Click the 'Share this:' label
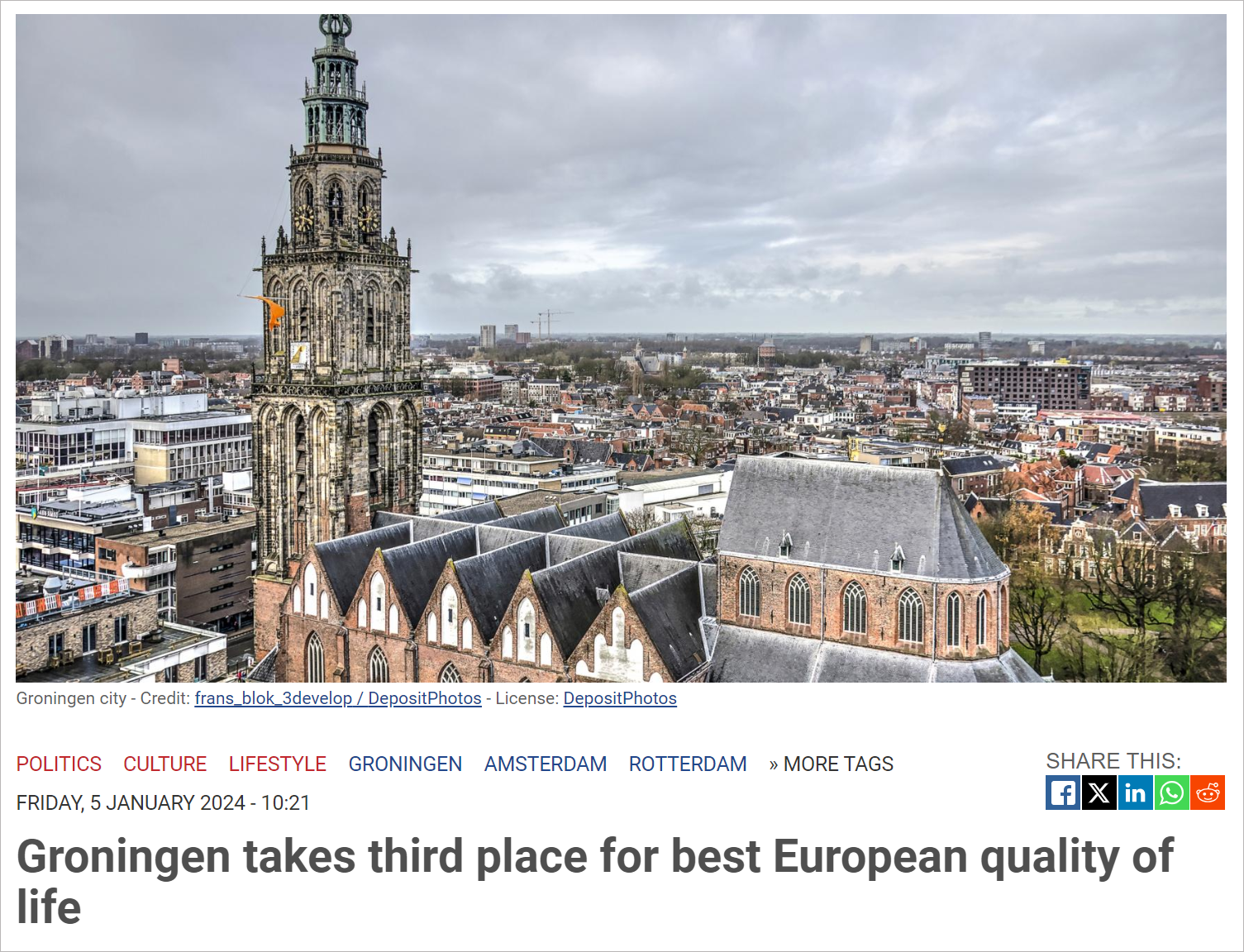Screen dimensions: 1244x952 1113,761
